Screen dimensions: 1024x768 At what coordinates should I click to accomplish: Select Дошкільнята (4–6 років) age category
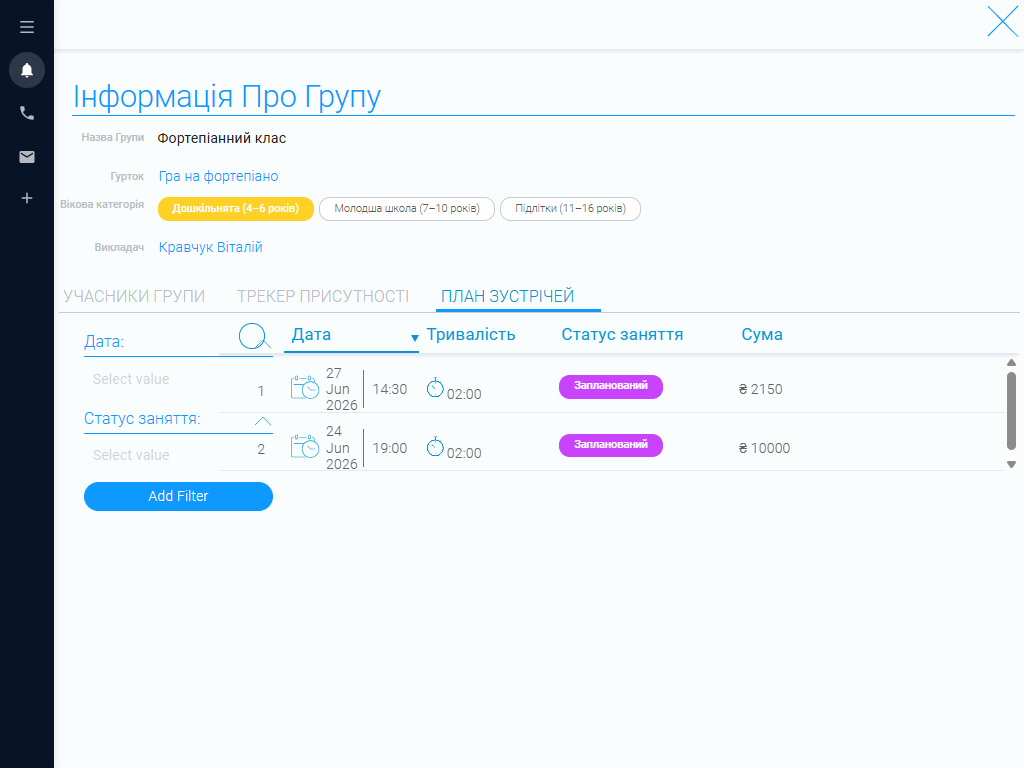(x=236, y=209)
